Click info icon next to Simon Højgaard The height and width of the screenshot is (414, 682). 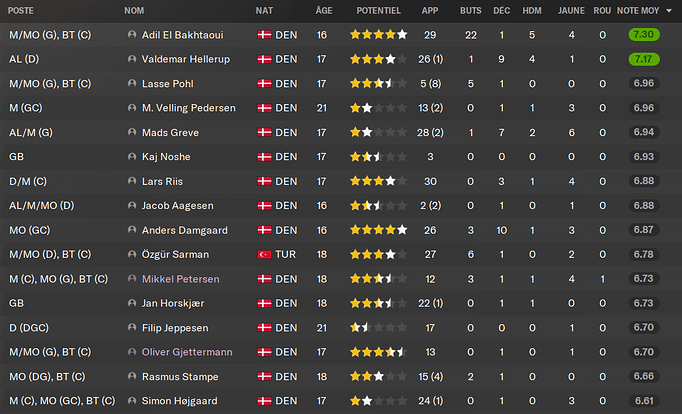coord(132,400)
